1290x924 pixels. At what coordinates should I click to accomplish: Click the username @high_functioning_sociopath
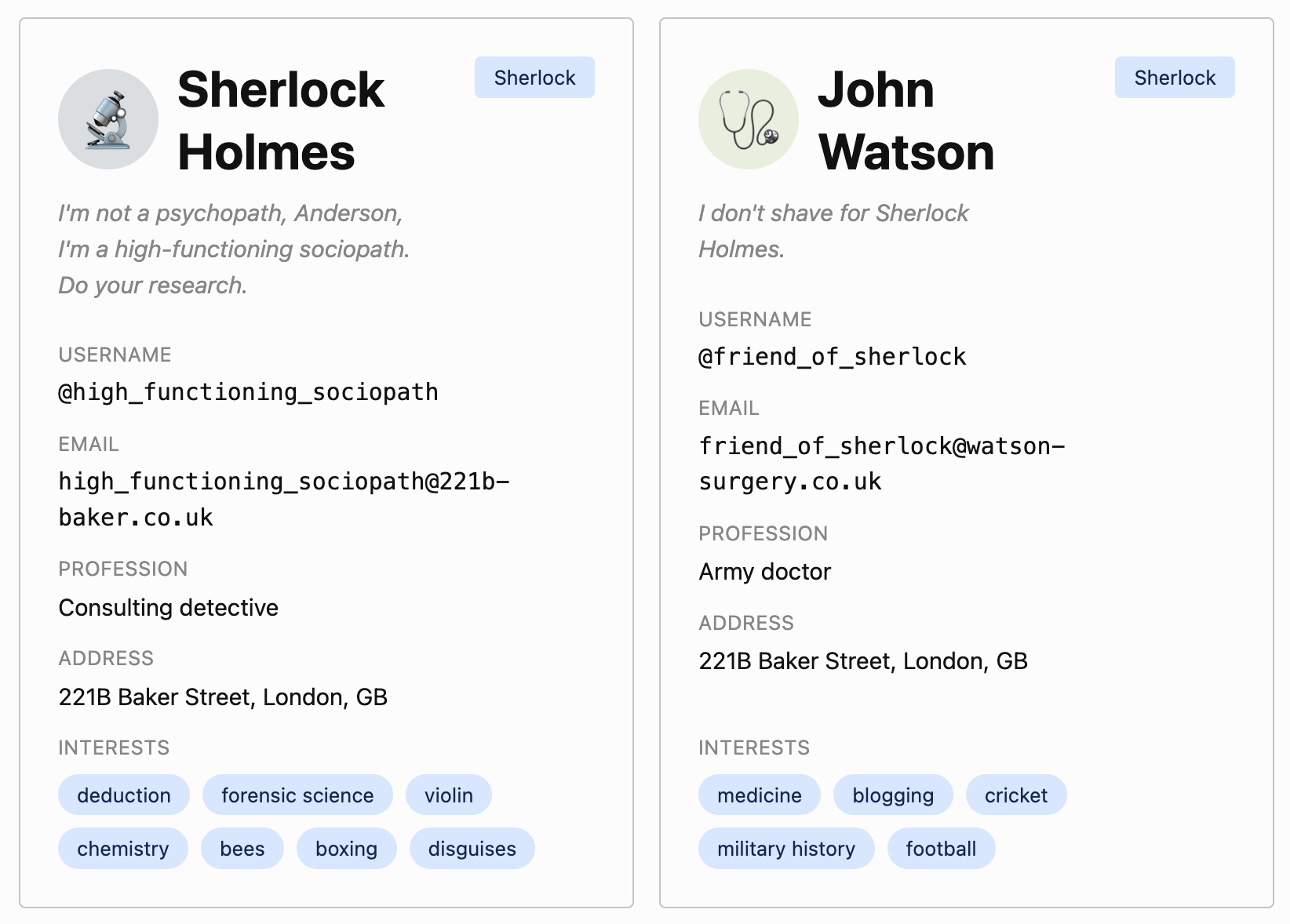point(249,391)
